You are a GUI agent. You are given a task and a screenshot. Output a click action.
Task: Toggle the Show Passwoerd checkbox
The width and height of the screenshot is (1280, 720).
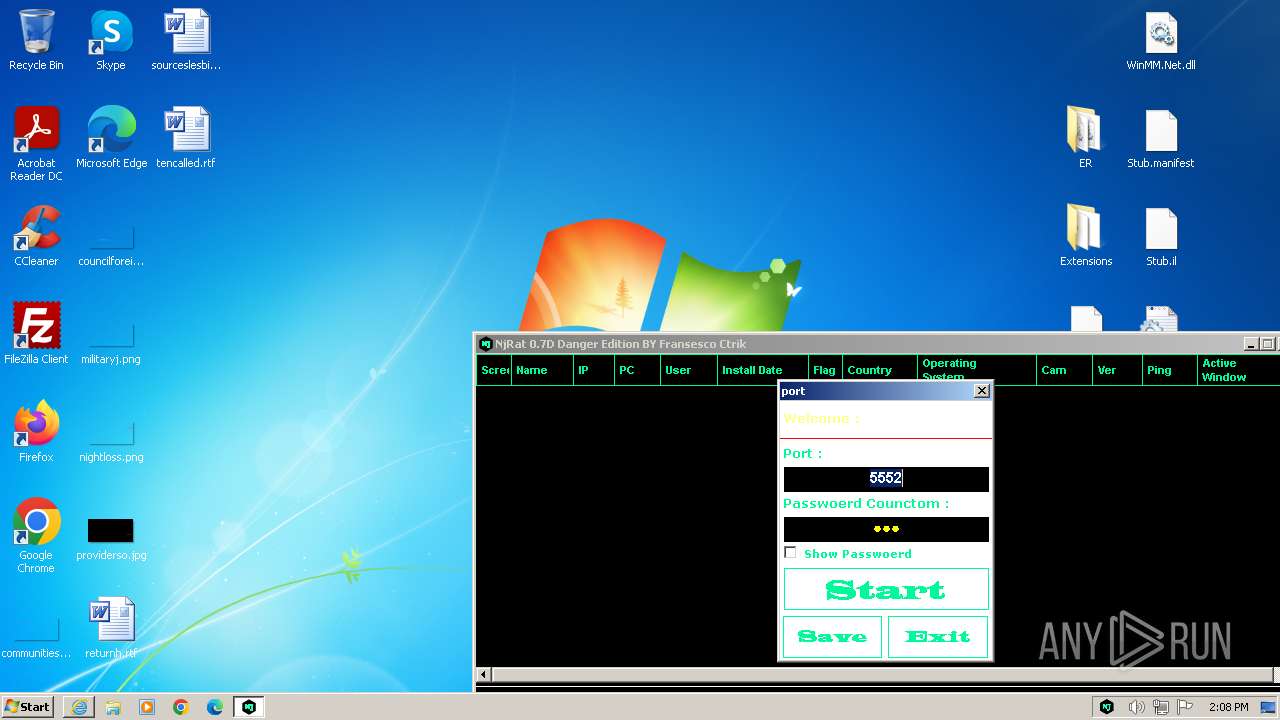click(790, 552)
